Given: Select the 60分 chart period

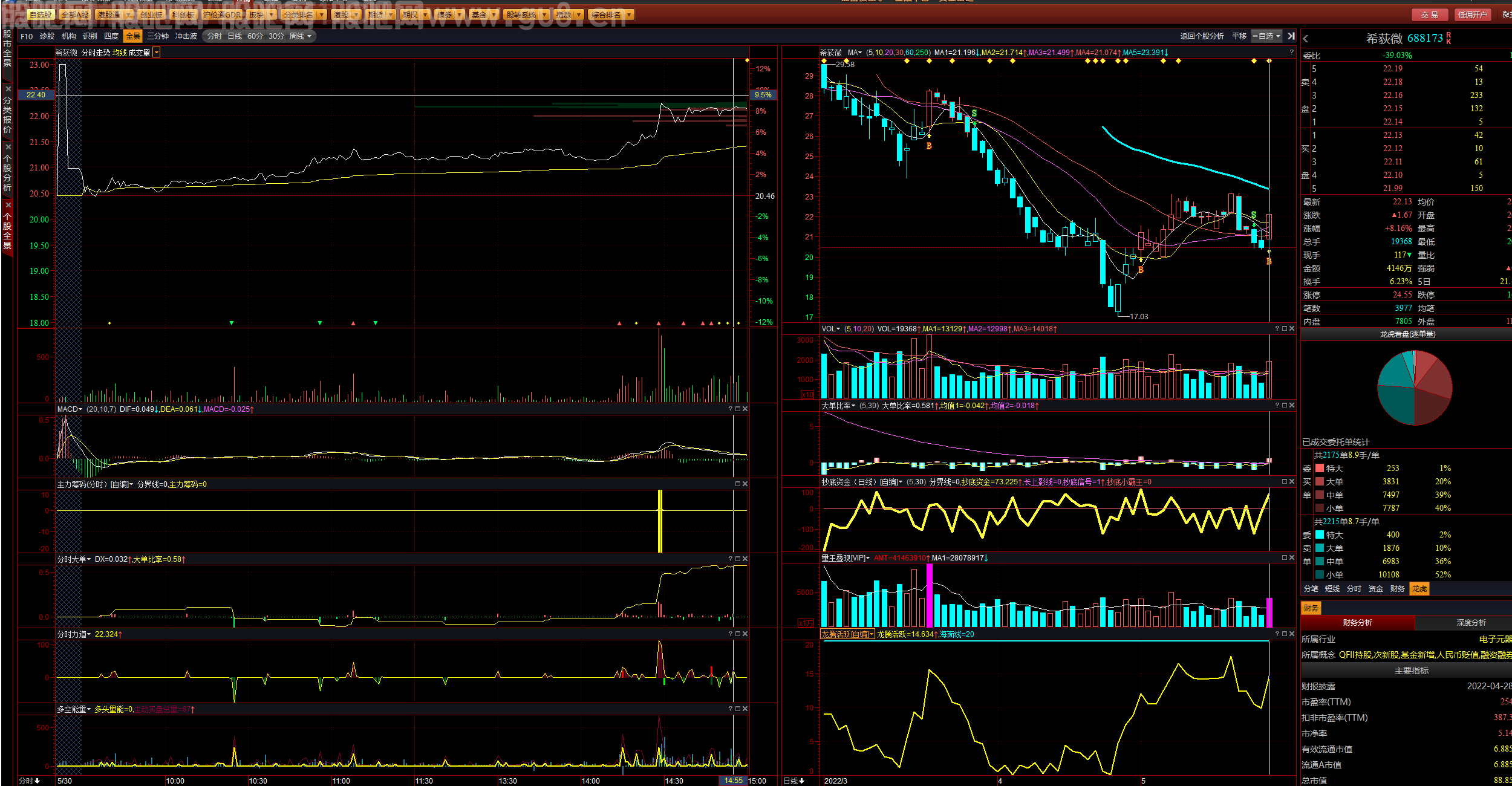Looking at the screenshot, I should (x=255, y=36).
